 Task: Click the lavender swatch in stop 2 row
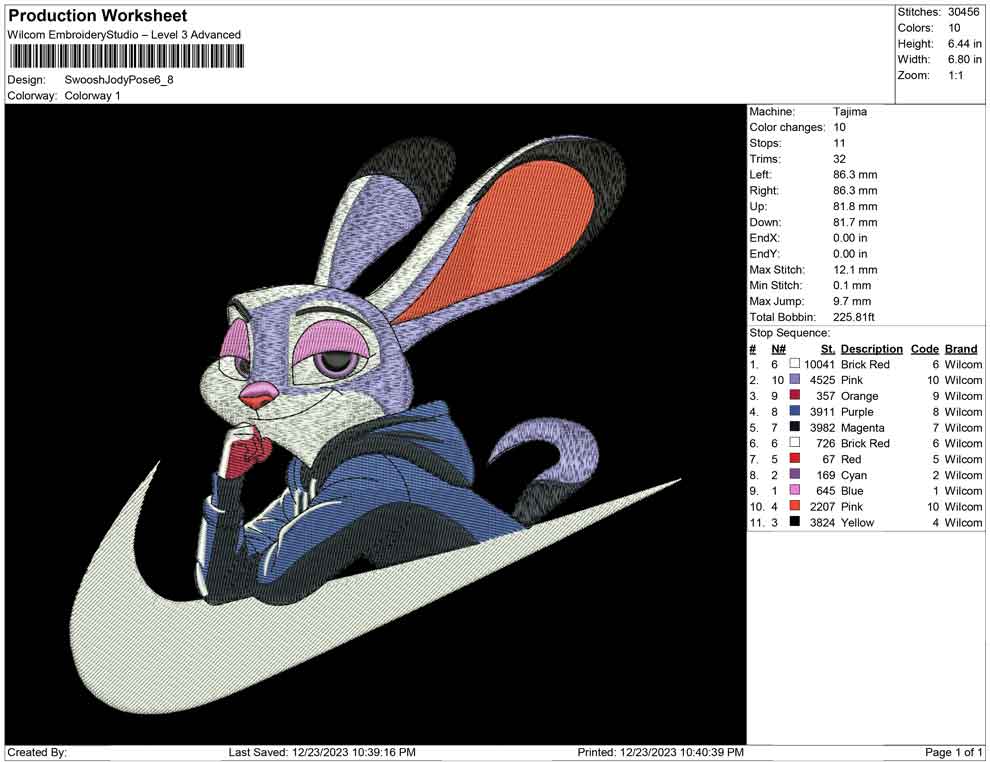point(794,379)
